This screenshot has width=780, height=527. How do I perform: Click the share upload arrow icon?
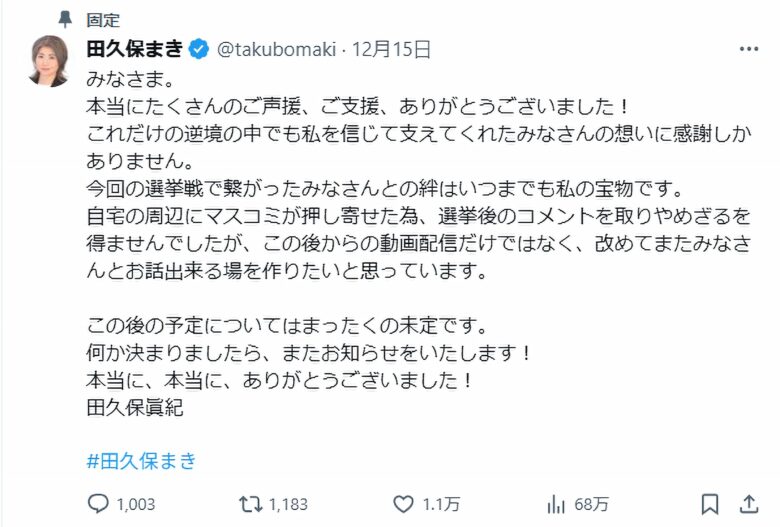[x=747, y=503]
